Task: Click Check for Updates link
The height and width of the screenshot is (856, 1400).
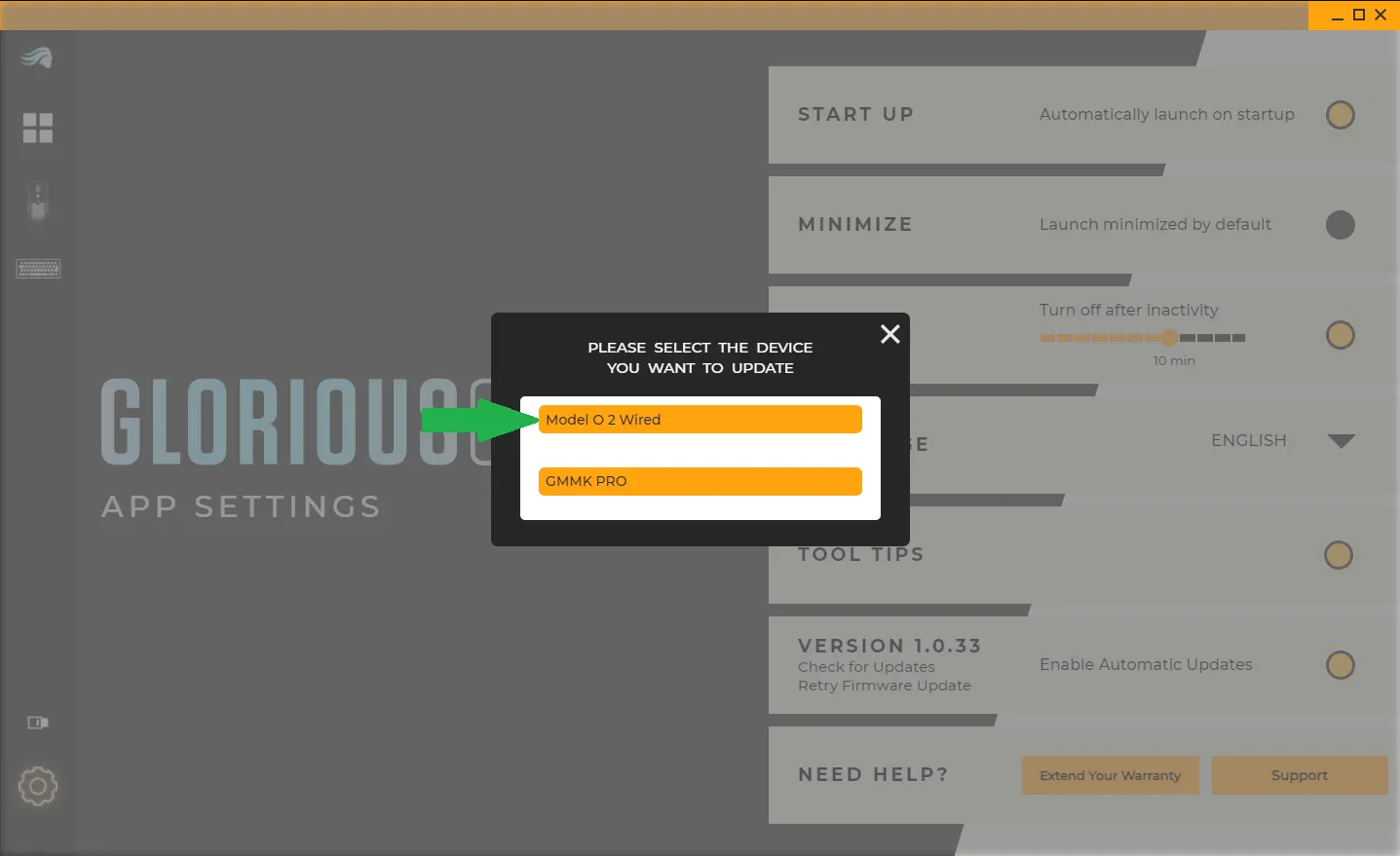Action: [x=866, y=667]
